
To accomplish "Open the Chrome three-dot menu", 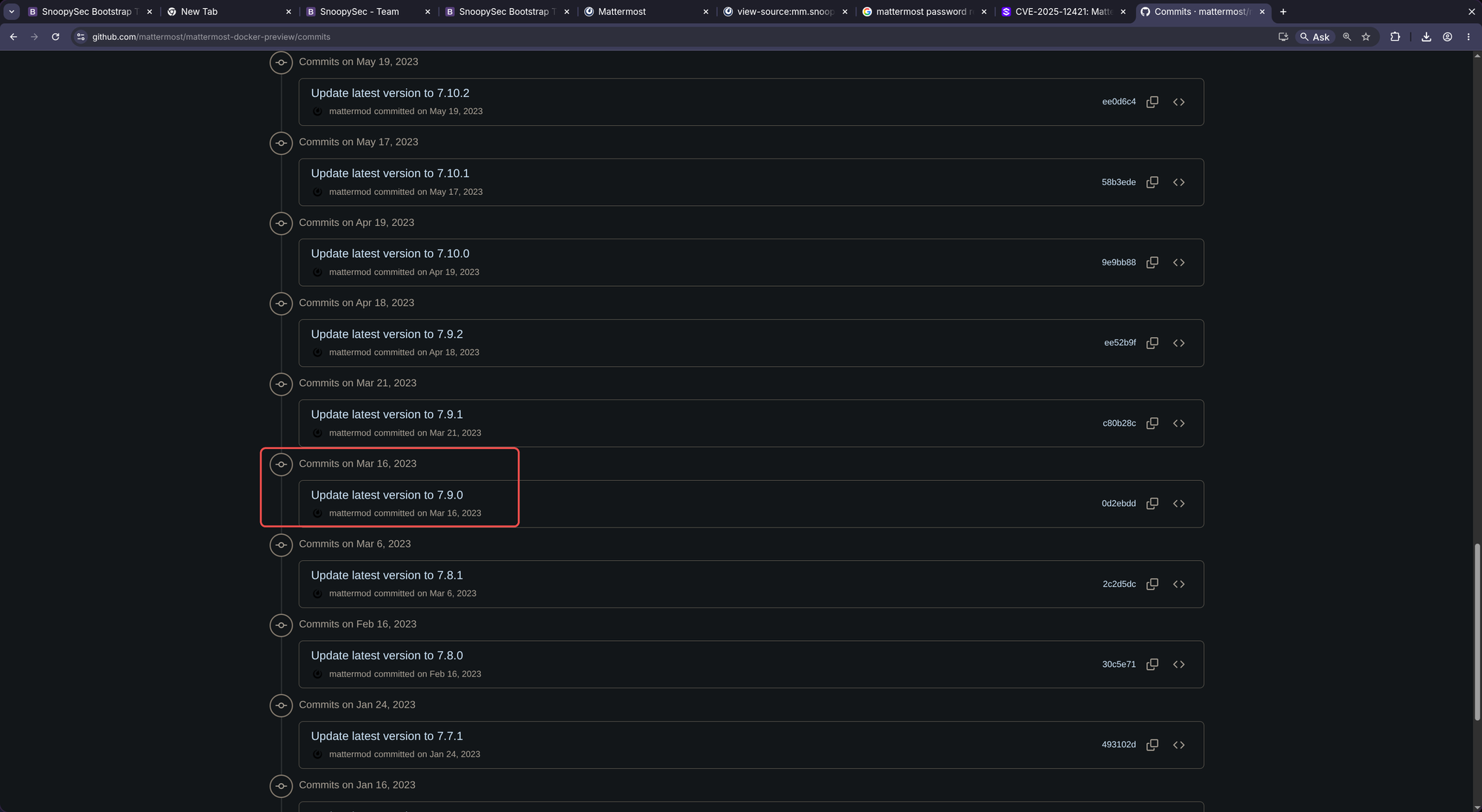I will click(1469, 37).
